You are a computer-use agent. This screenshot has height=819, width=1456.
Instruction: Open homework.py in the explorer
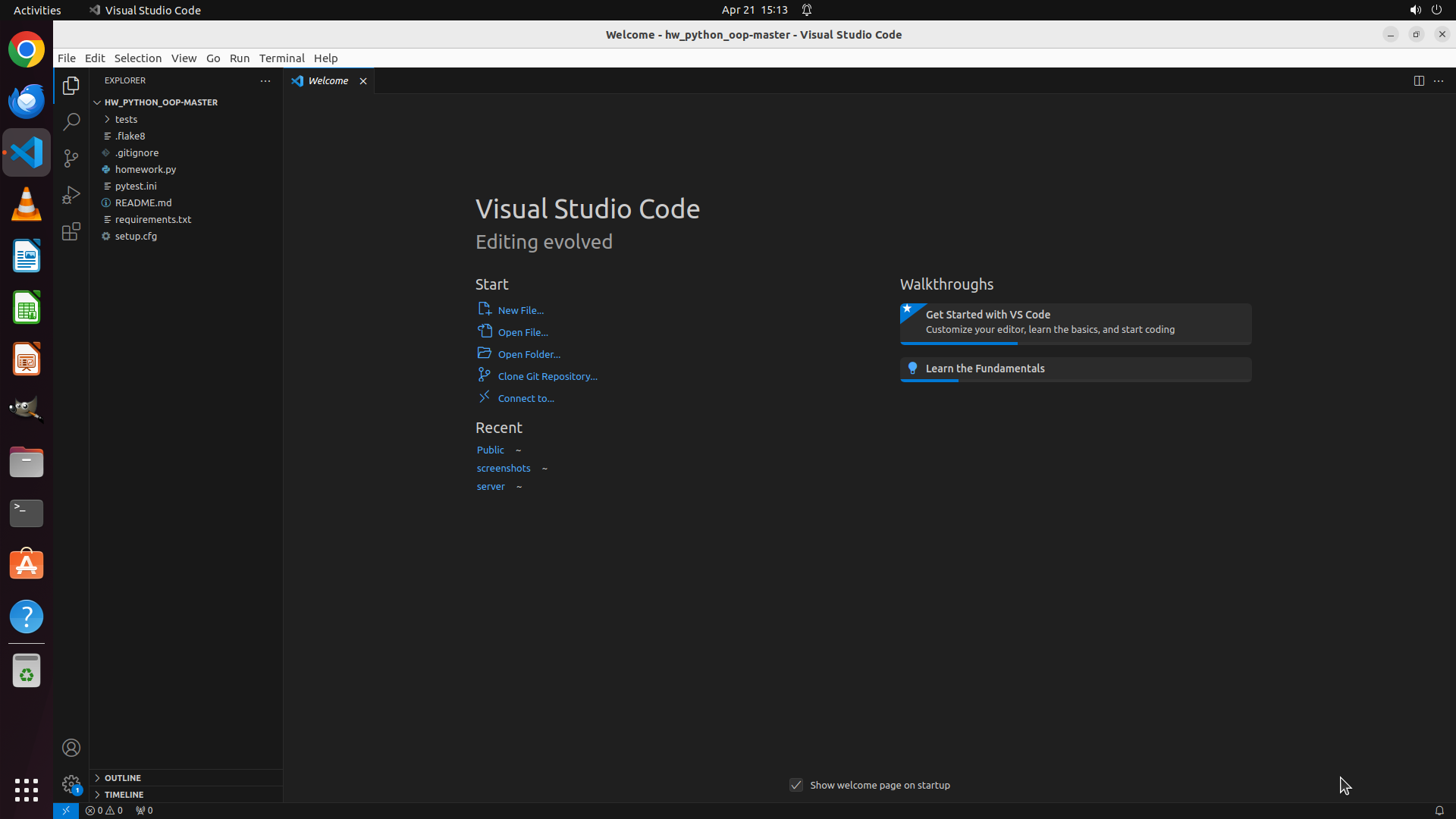click(146, 169)
